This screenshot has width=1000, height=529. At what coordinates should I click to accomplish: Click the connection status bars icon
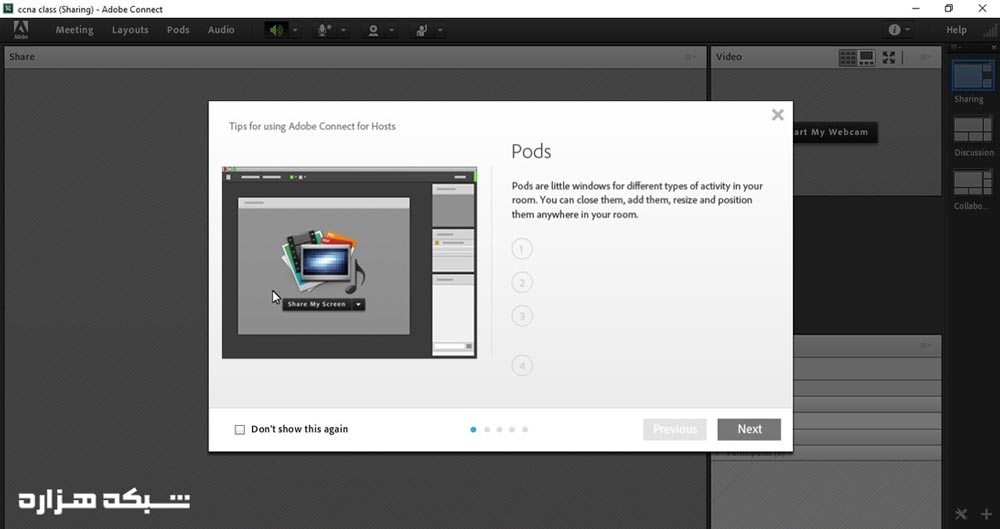pyautogui.click(x=989, y=30)
